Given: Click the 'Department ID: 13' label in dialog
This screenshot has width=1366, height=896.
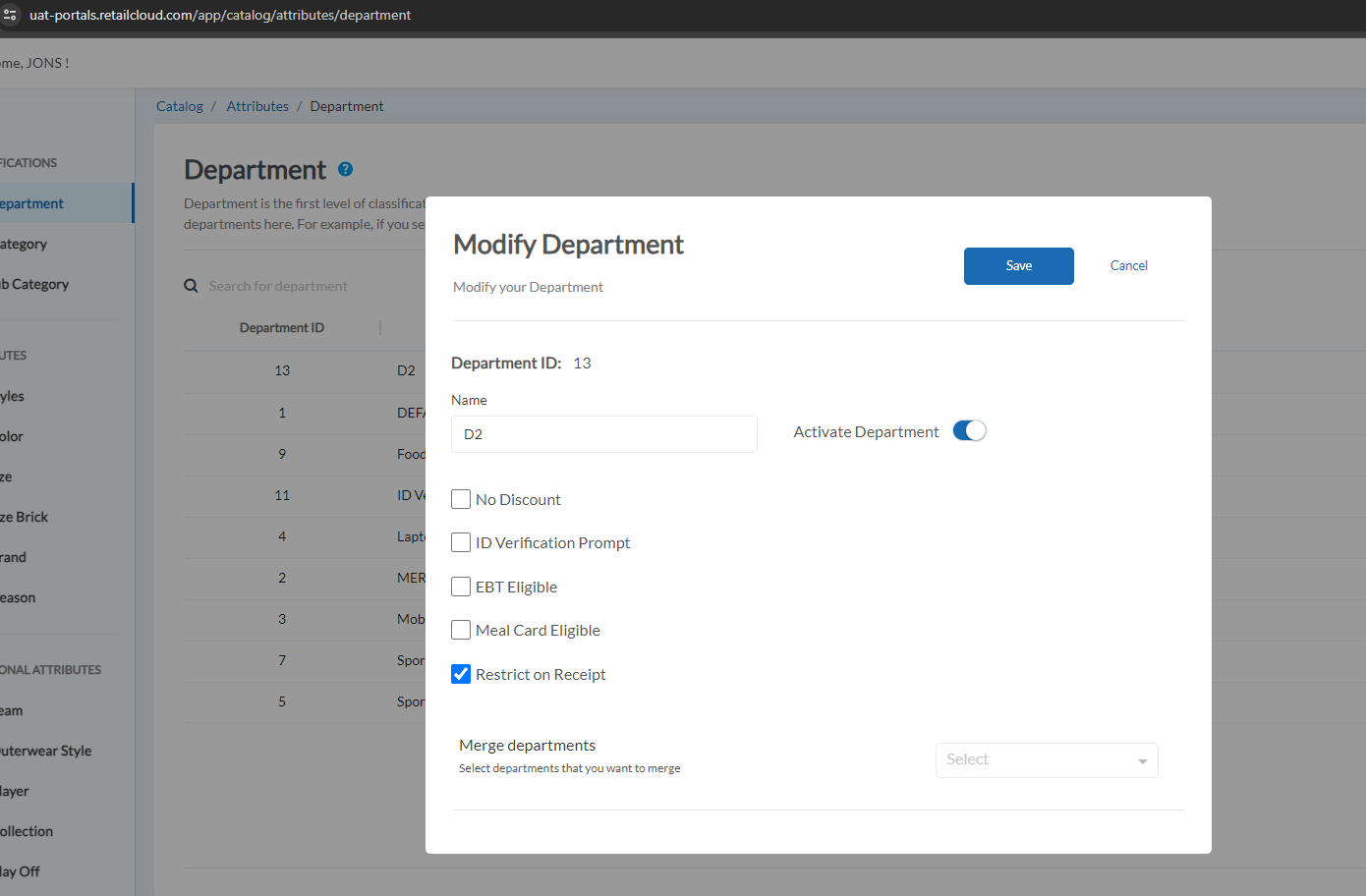Looking at the screenshot, I should click(521, 364).
